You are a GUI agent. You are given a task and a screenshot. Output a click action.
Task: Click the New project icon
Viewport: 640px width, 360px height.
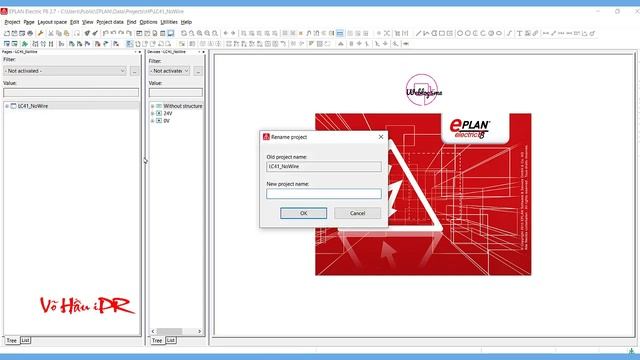tap(7, 33)
